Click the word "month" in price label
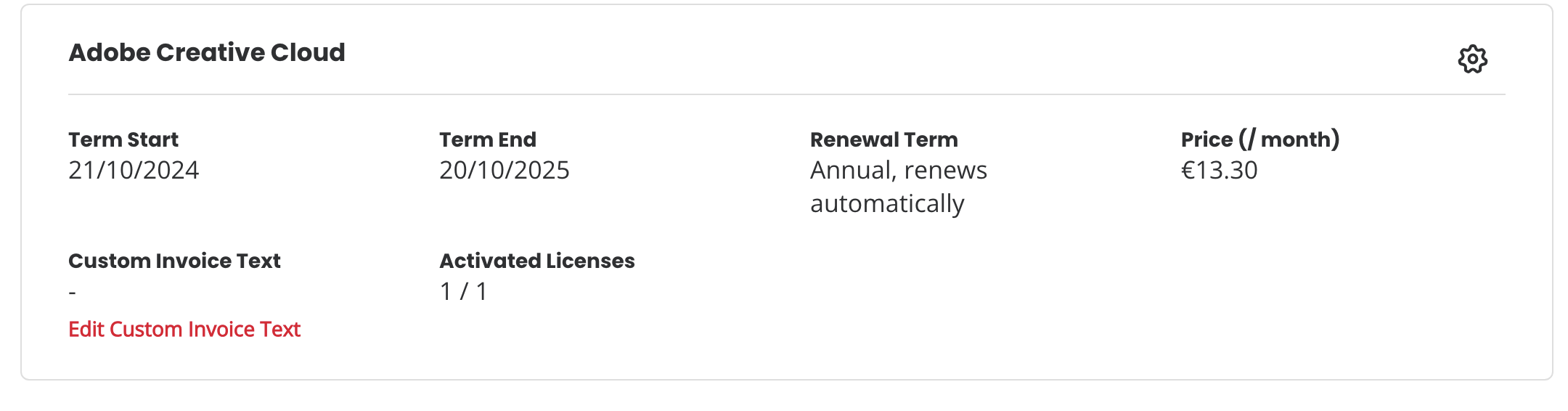The height and width of the screenshot is (411, 1568). click(1295, 139)
